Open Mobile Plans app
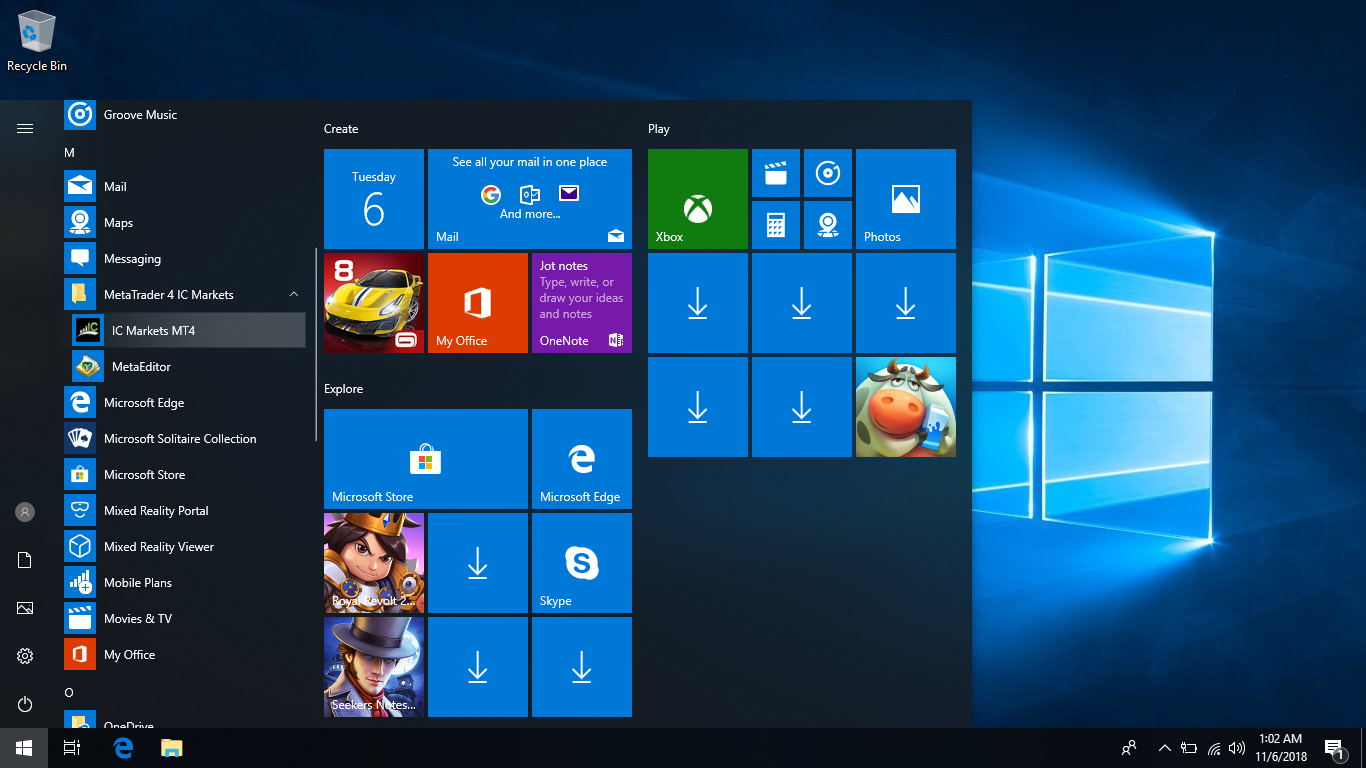1366x768 pixels. (x=185, y=583)
